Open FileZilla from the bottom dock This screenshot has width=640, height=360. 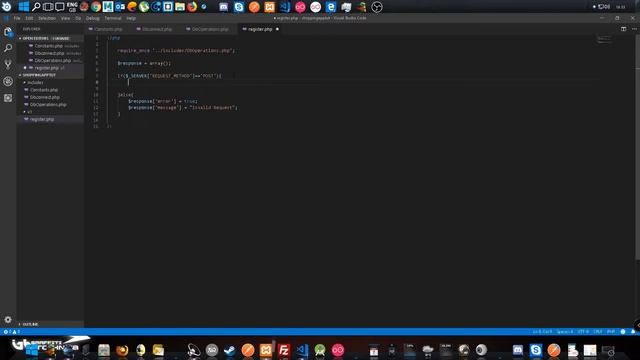point(284,350)
